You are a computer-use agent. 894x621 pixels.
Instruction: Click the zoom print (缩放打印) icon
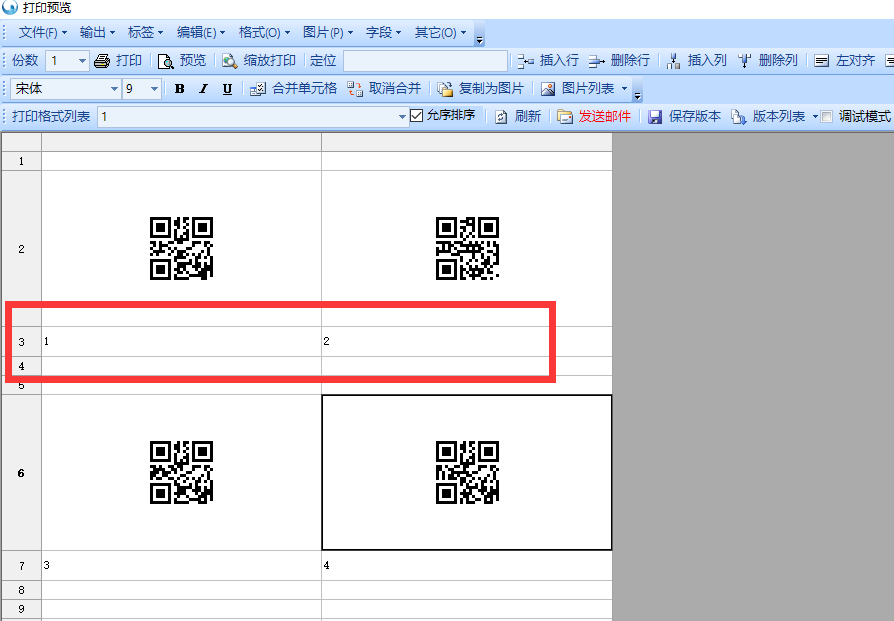tap(230, 61)
